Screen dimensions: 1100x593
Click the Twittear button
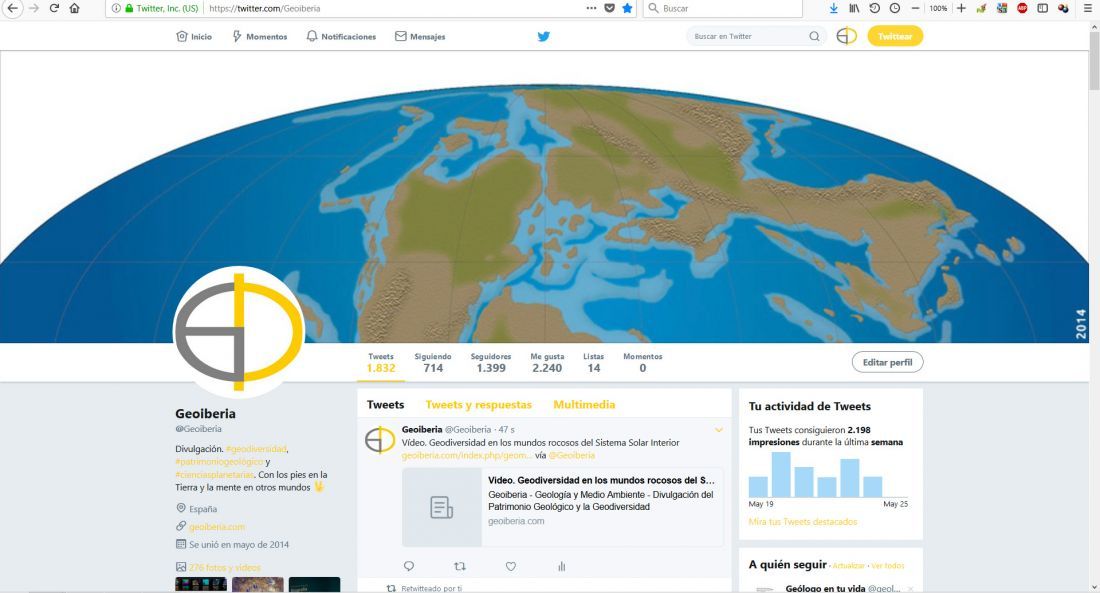point(895,36)
